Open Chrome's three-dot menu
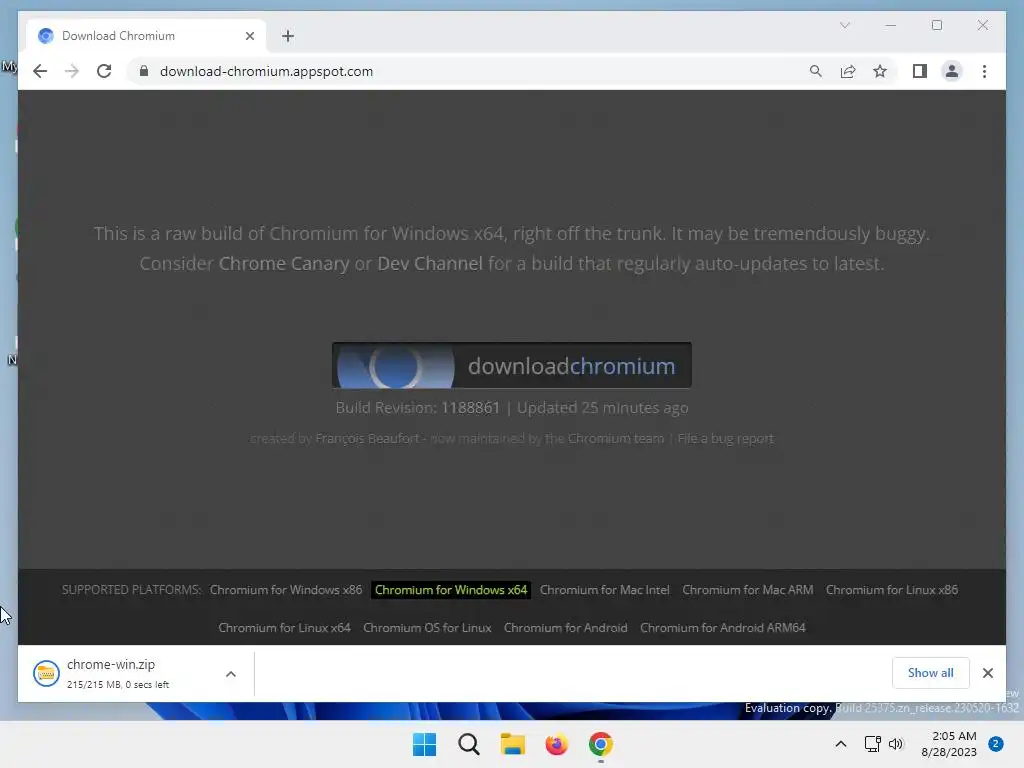Viewport: 1024px width, 768px height. pyautogui.click(x=984, y=71)
